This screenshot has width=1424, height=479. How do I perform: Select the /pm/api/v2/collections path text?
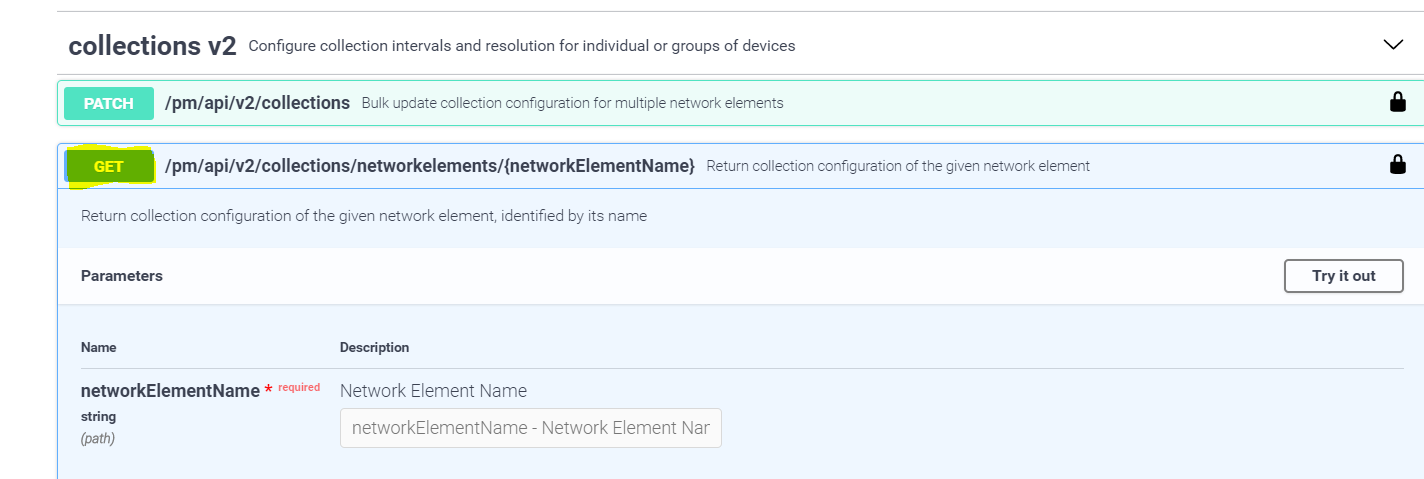tap(257, 103)
